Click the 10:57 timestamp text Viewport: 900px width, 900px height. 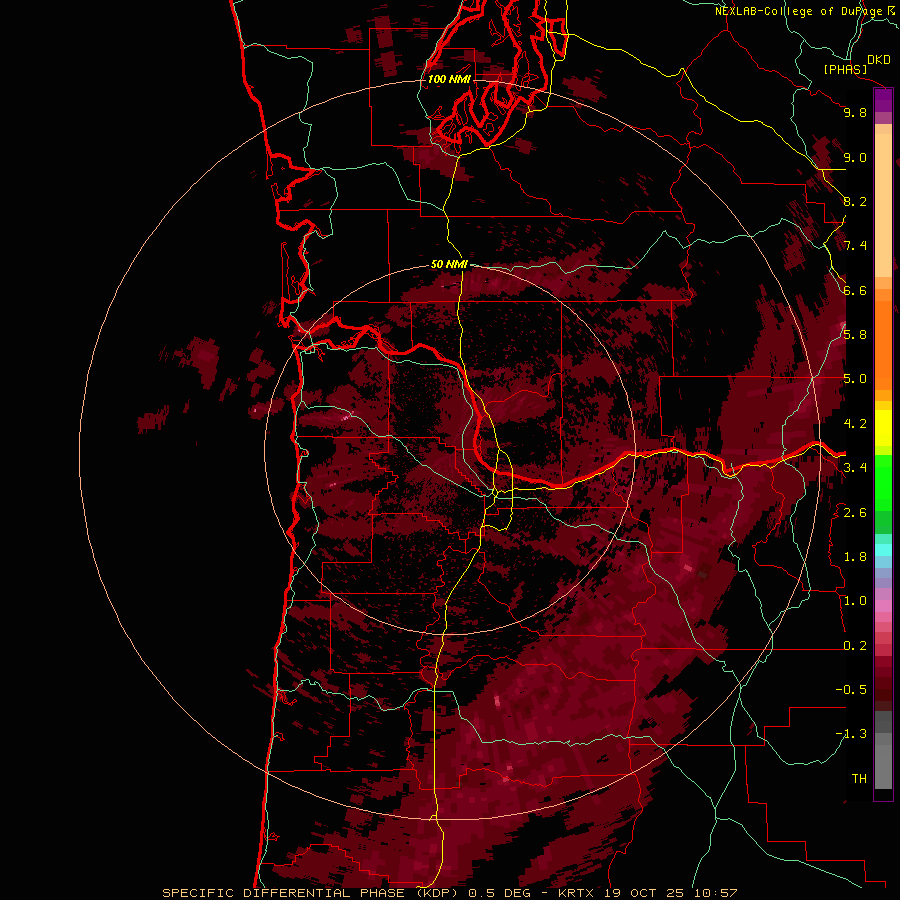(715, 893)
